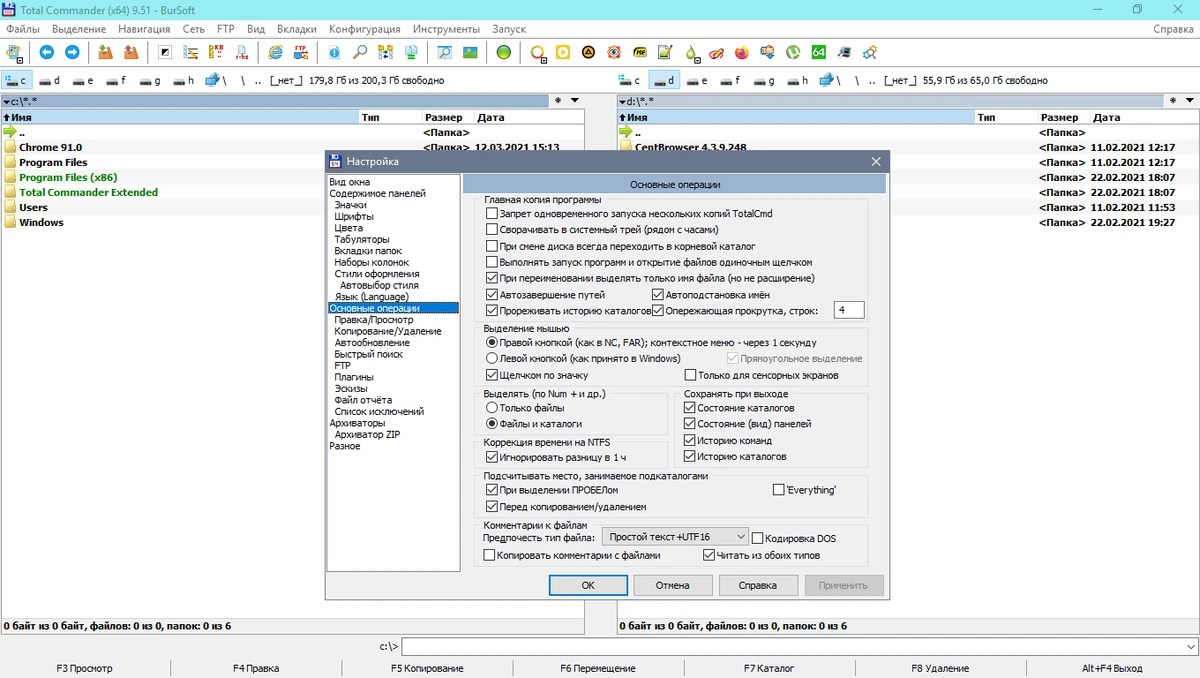Viewport: 1200px width, 678px height.
Task: Click the 'Alt+F4 Выход' button
Action: (x=1112, y=668)
